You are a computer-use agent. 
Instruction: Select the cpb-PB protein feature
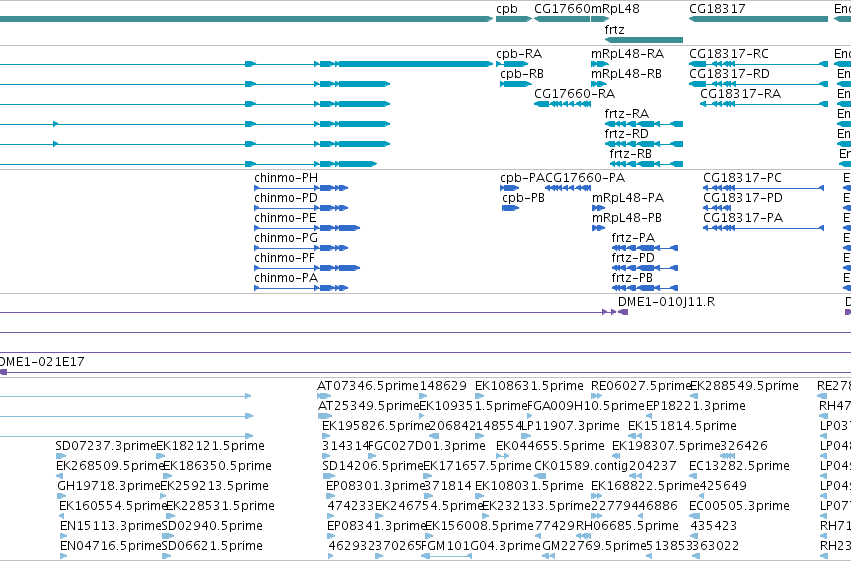(x=511, y=208)
